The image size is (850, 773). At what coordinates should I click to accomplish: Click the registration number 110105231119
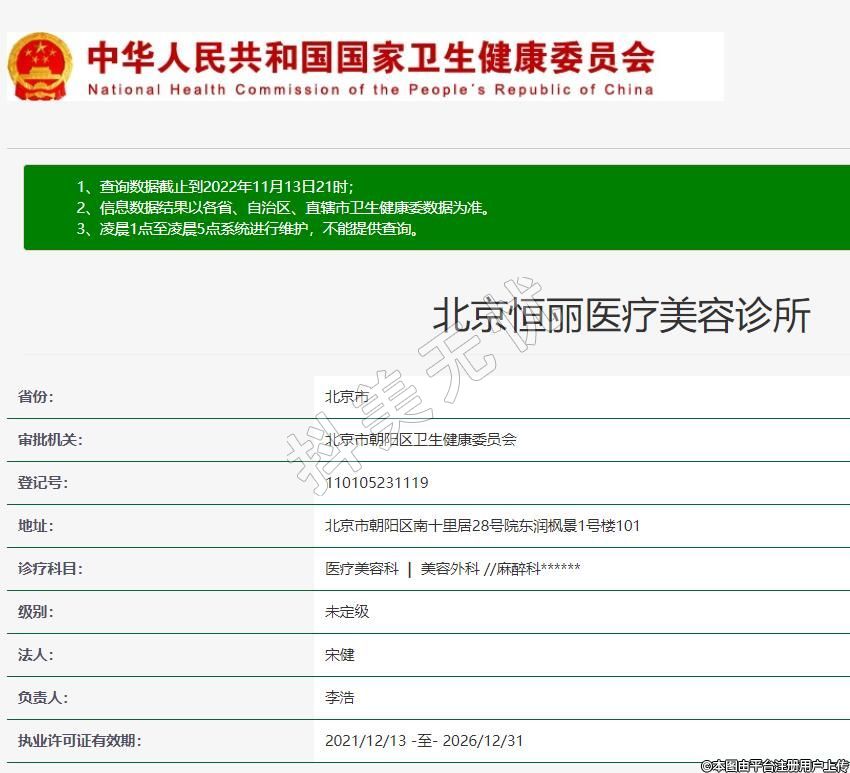pyautogui.click(x=377, y=483)
